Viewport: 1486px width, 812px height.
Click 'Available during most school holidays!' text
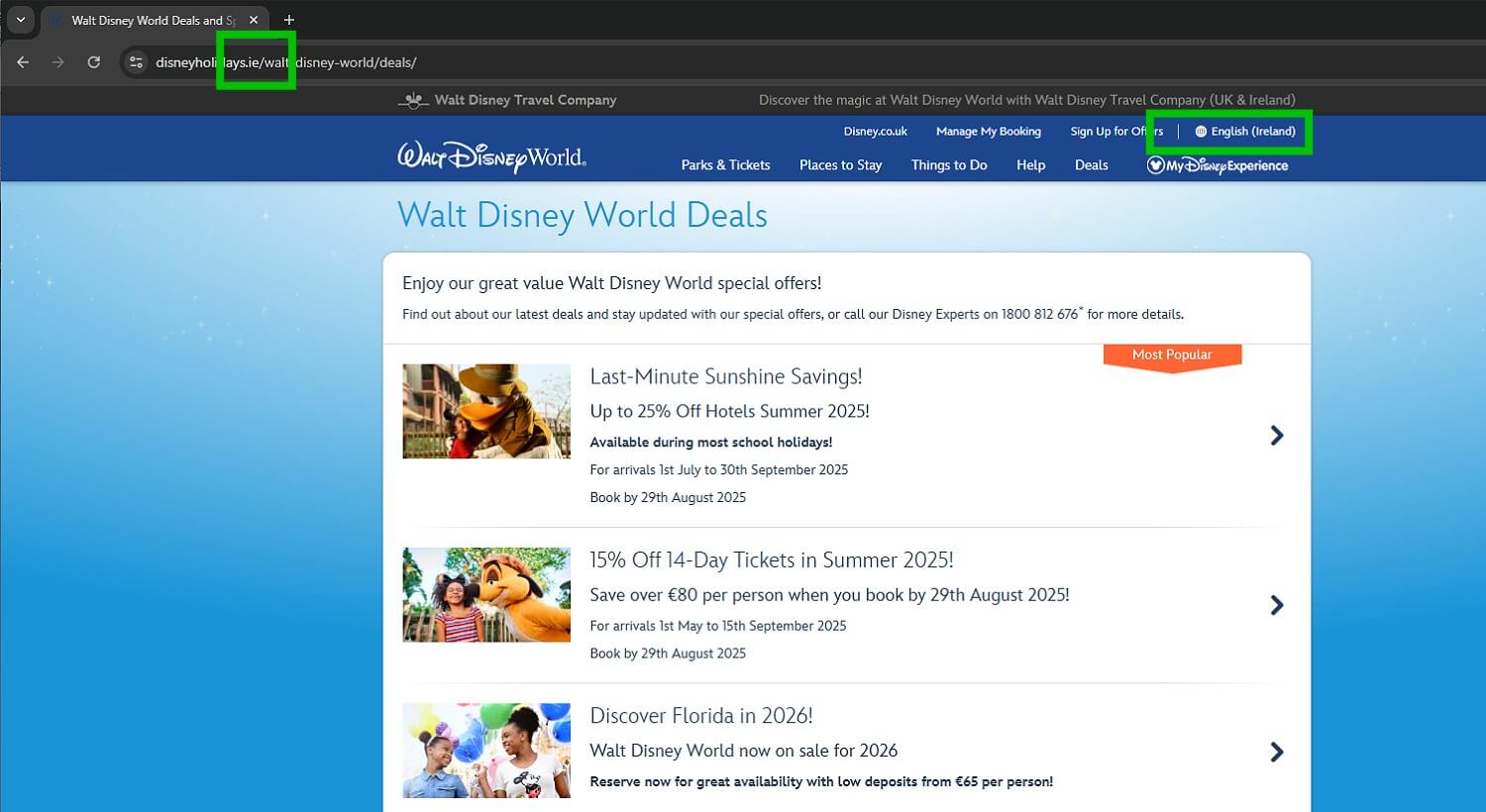point(711,443)
